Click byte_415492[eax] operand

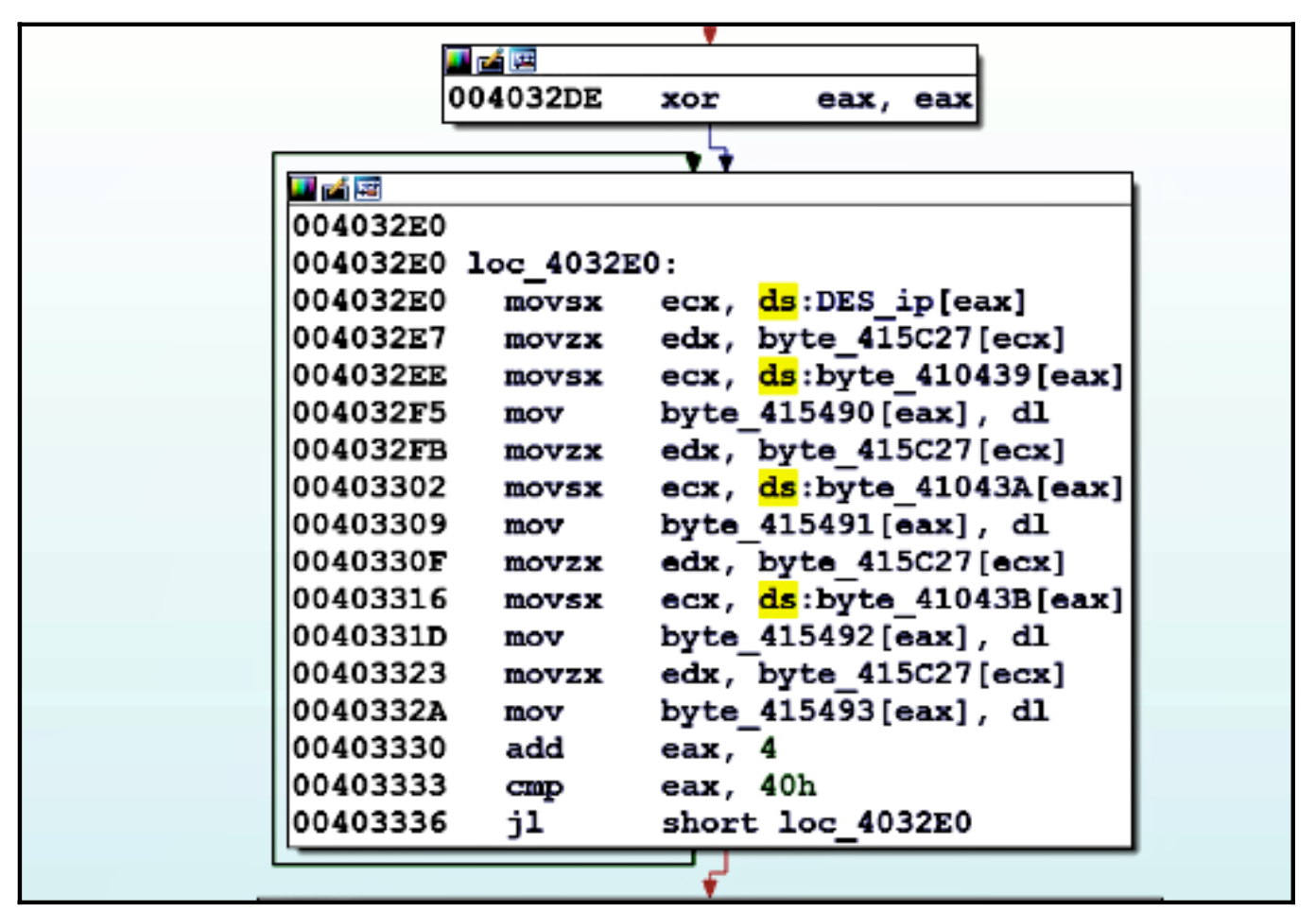pos(815,637)
